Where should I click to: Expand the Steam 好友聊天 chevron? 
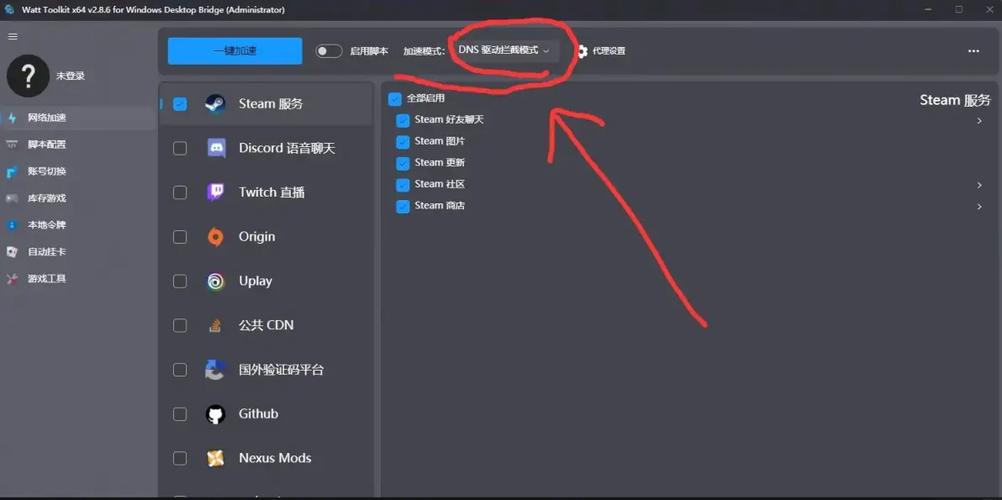979,121
